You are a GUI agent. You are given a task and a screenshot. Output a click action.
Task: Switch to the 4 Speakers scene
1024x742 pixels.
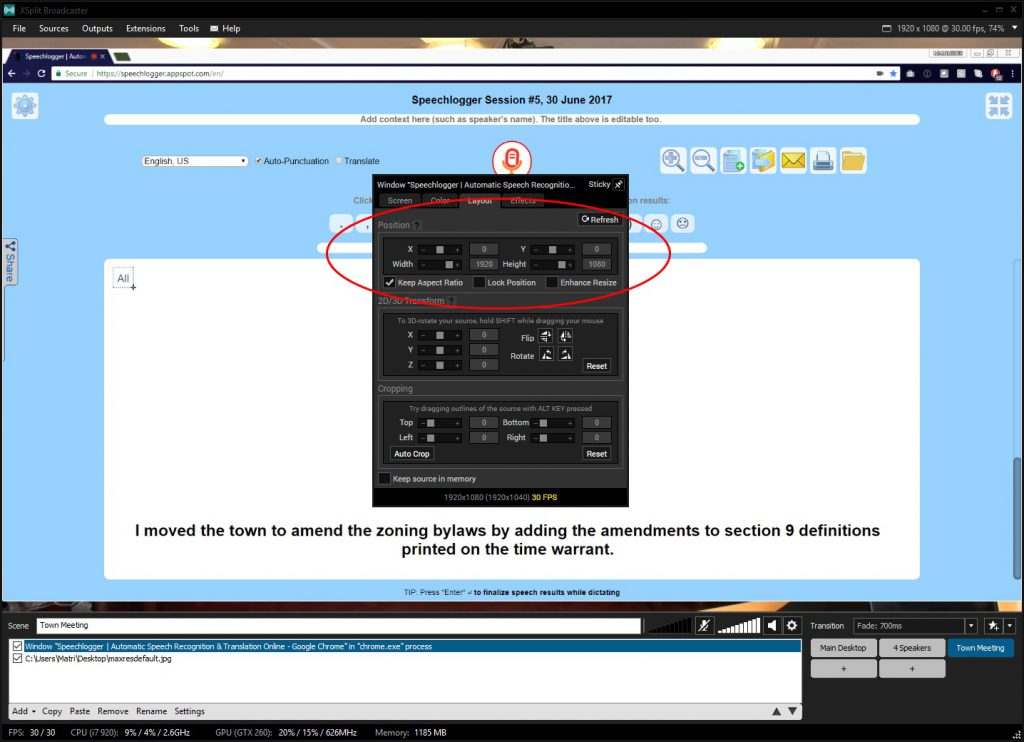912,648
